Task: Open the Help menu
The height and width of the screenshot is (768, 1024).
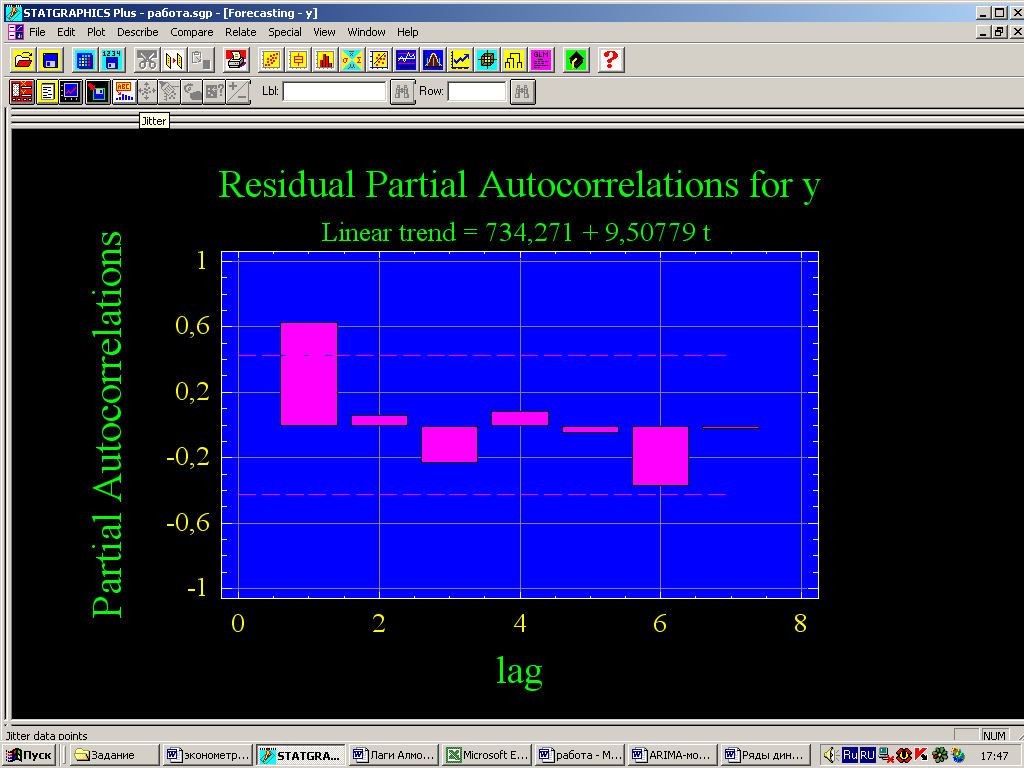Action: (408, 32)
